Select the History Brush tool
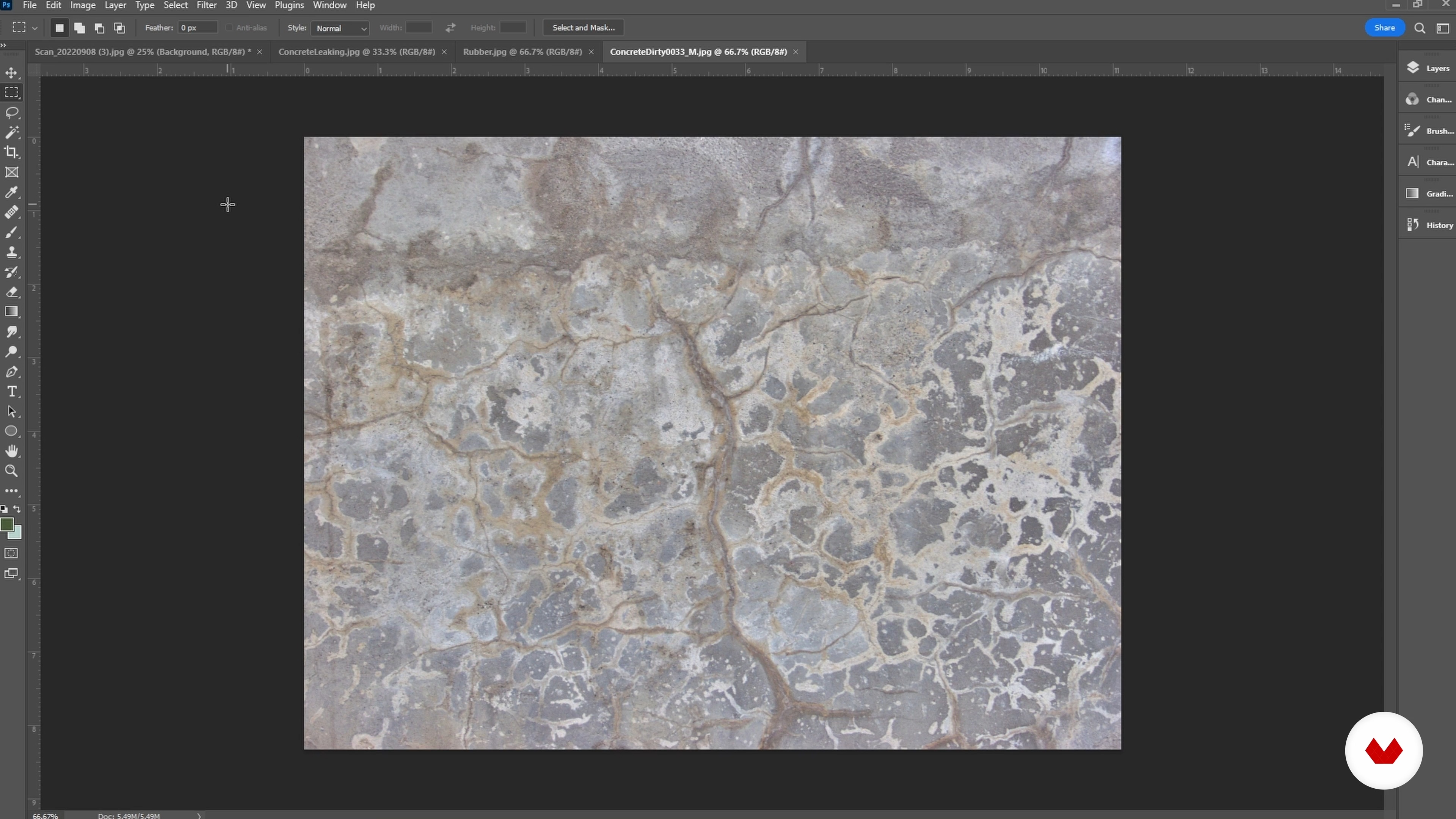This screenshot has width=1456, height=819. (x=11, y=272)
